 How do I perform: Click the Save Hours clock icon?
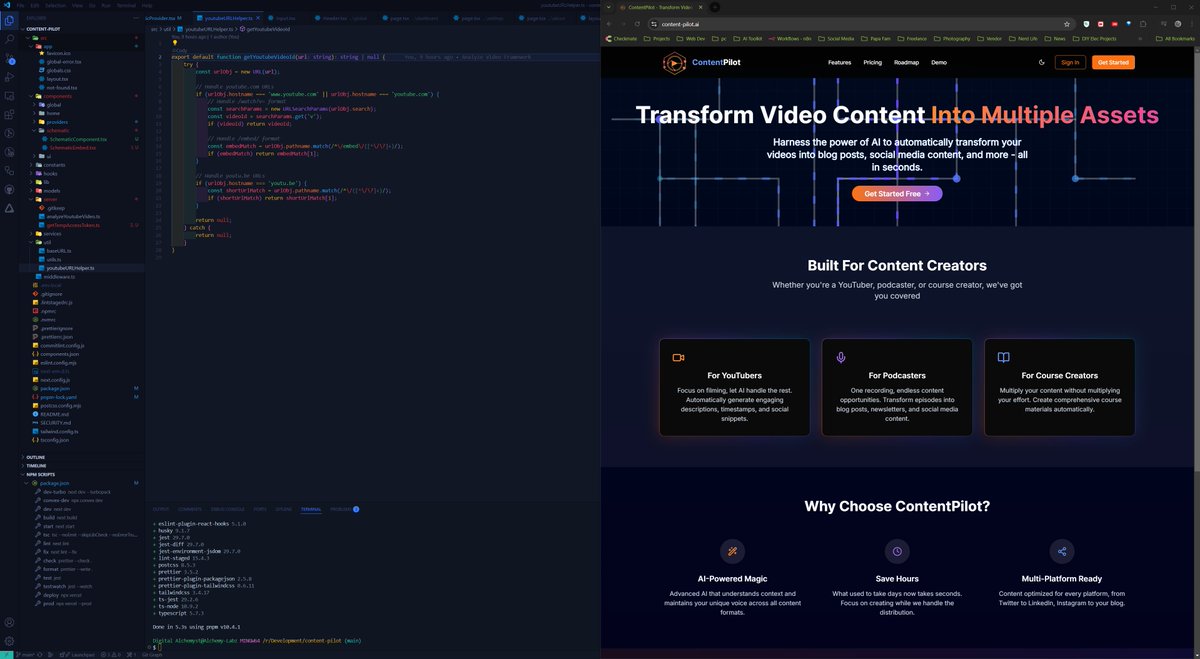click(897, 551)
